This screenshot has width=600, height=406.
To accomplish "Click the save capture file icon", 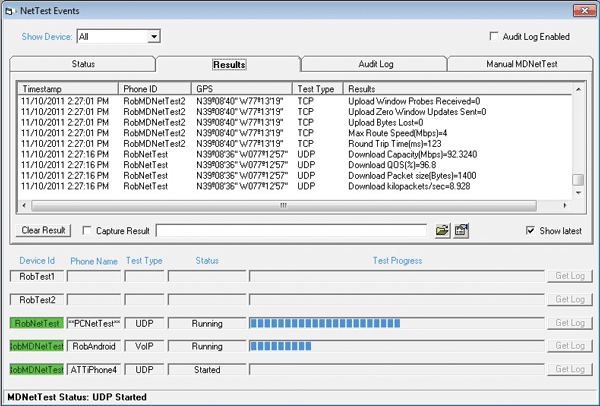I will [x=461, y=231].
